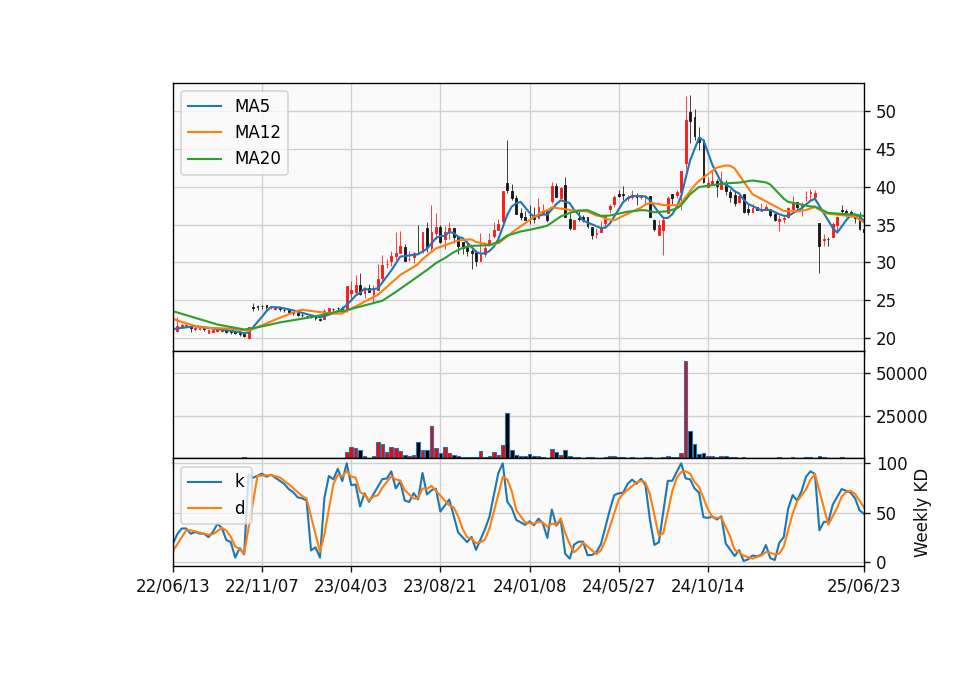Click the MA5 legend label
Image resolution: width=960 pixels, height=690 pixels.
[x=252, y=106]
